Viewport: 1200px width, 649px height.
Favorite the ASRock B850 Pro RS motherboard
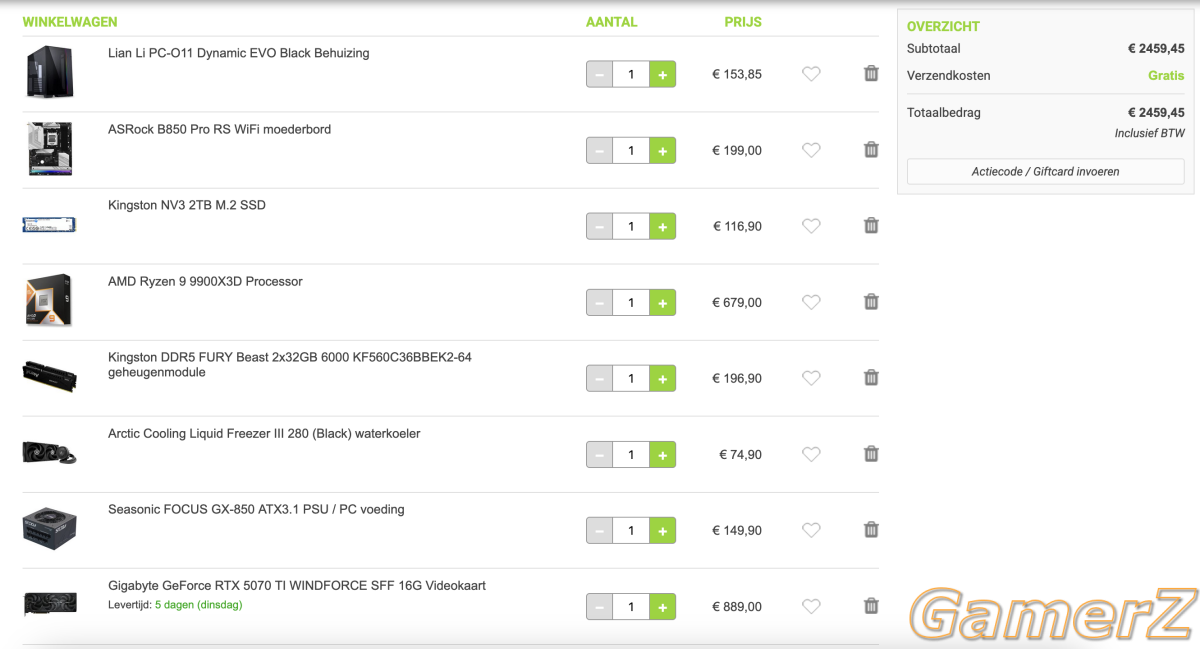click(811, 150)
